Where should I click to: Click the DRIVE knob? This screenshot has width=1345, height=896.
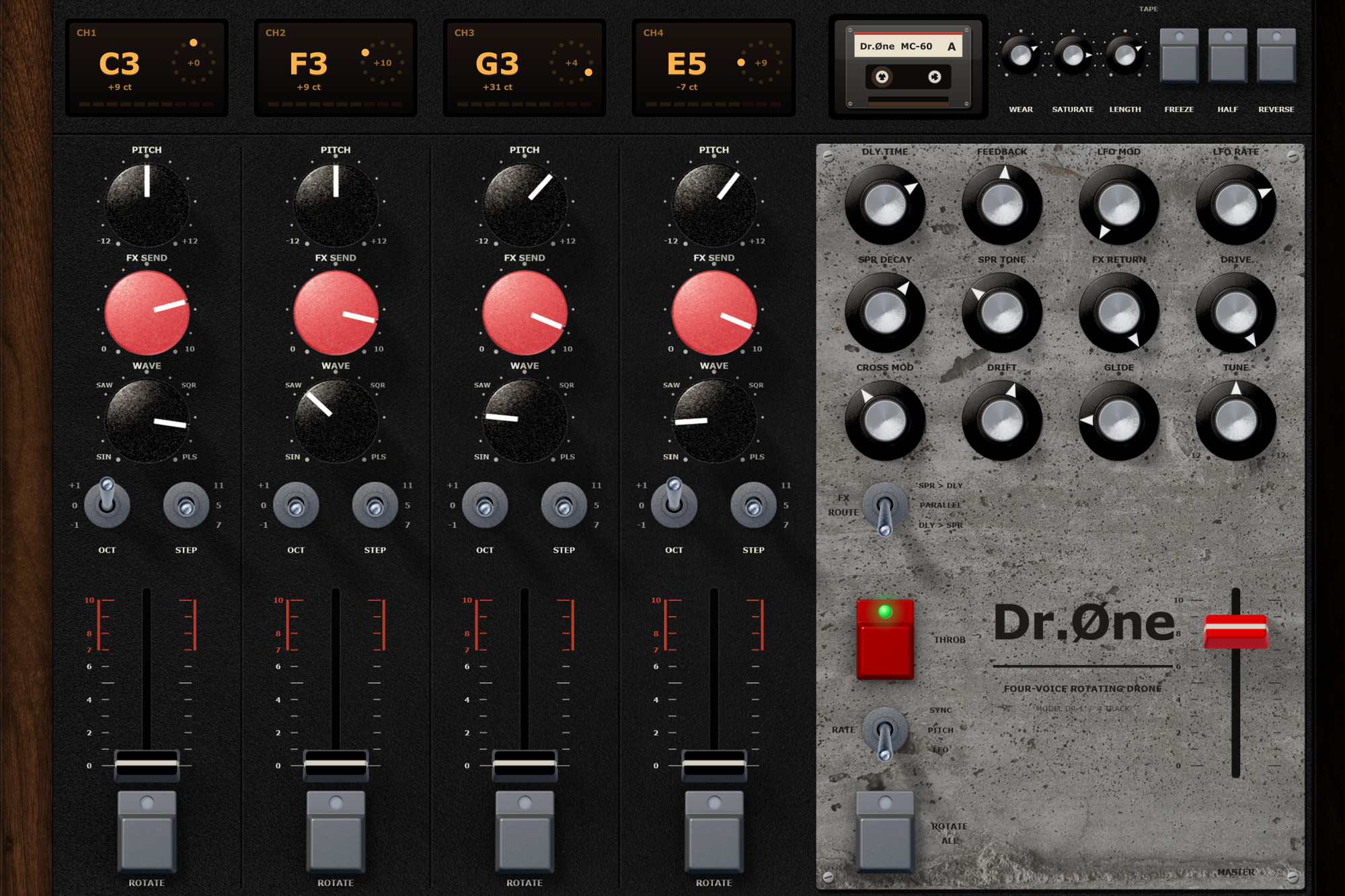(x=1236, y=313)
